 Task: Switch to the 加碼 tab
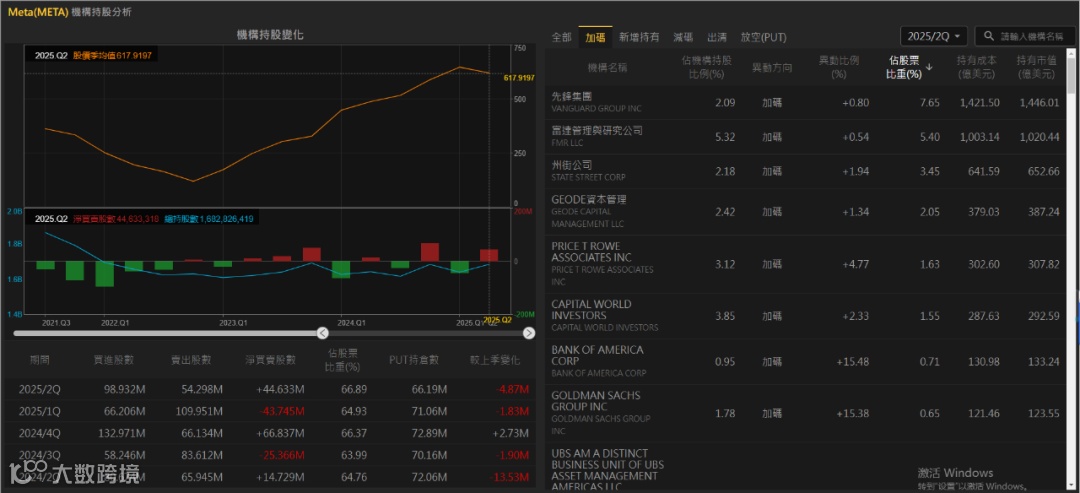(x=595, y=37)
